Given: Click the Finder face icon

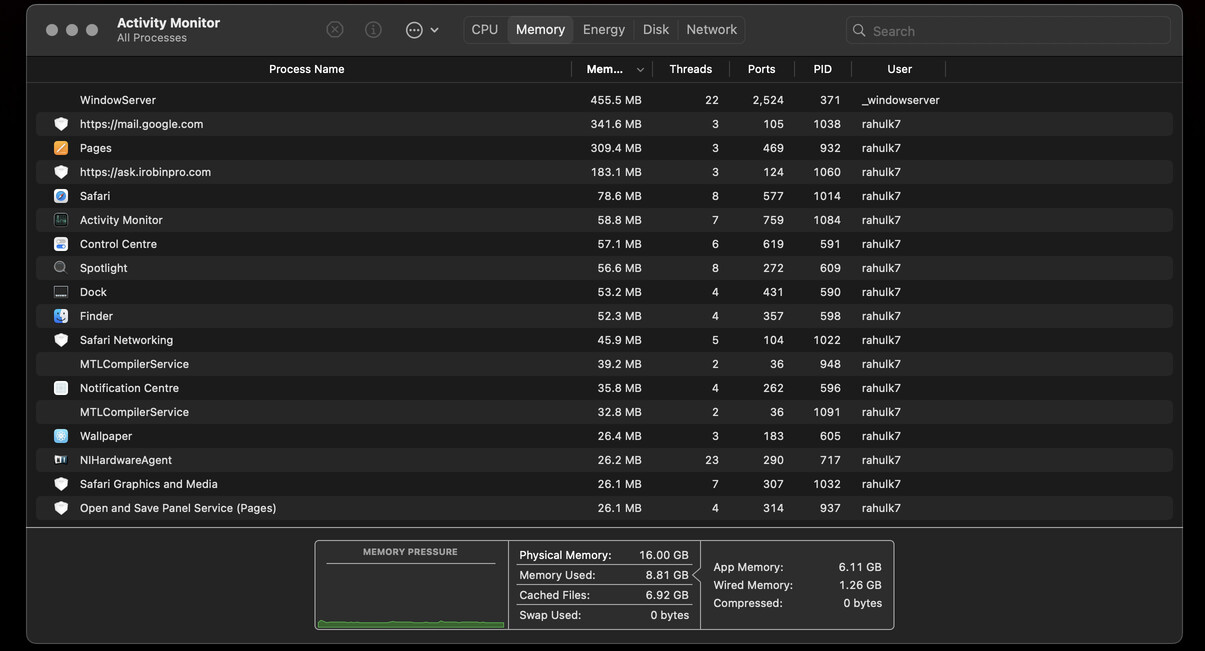Looking at the screenshot, I should 61,316.
